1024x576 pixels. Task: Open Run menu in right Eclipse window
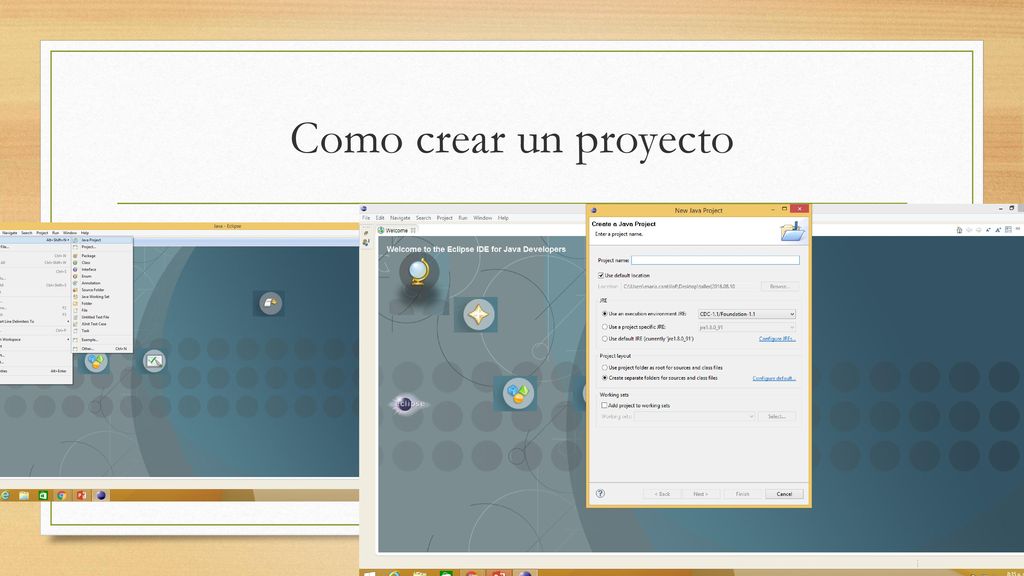click(x=463, y=218)
